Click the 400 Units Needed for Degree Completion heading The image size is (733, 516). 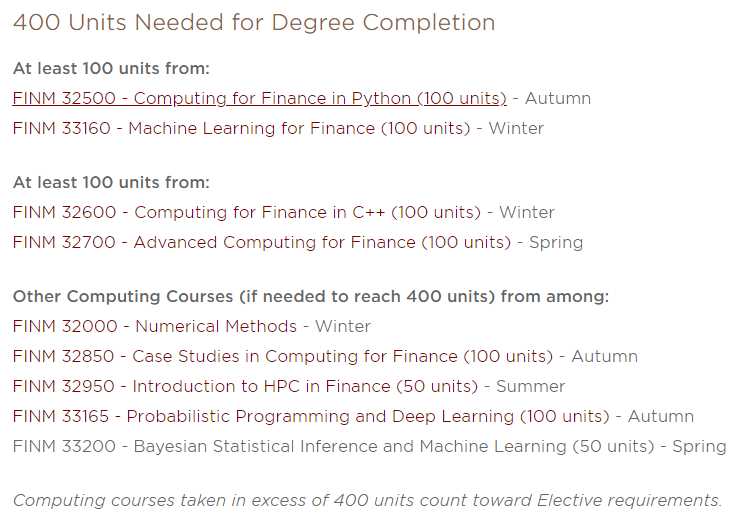tap(254, 22)
